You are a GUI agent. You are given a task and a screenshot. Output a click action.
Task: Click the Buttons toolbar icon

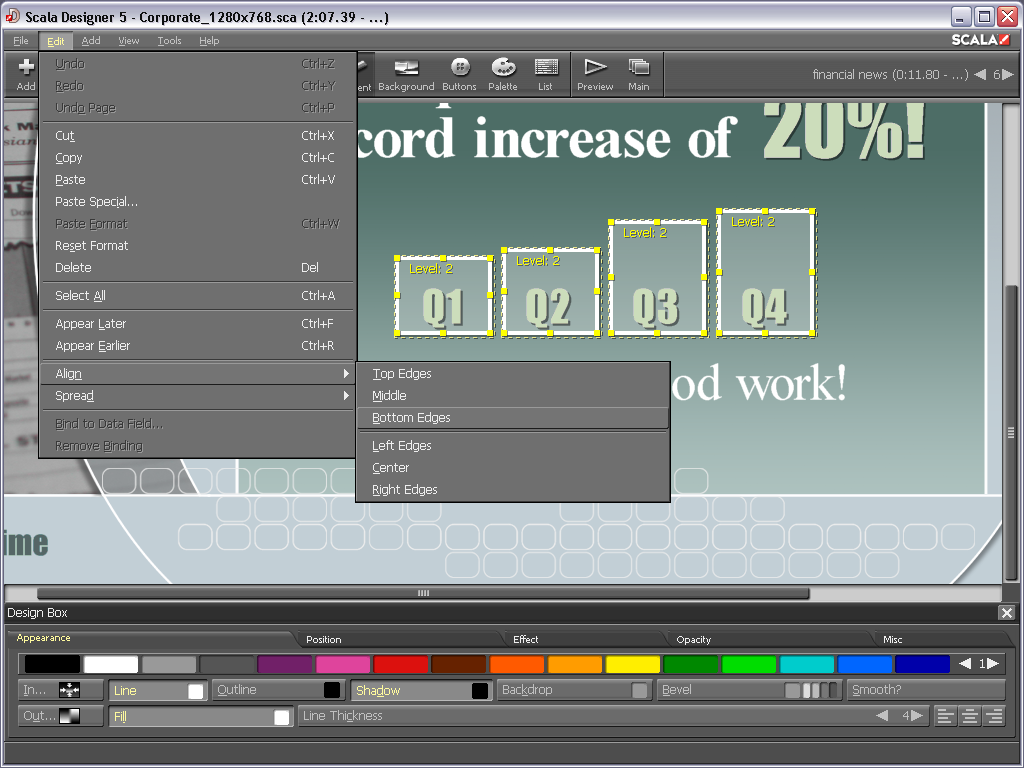click(x=459, y=74)
